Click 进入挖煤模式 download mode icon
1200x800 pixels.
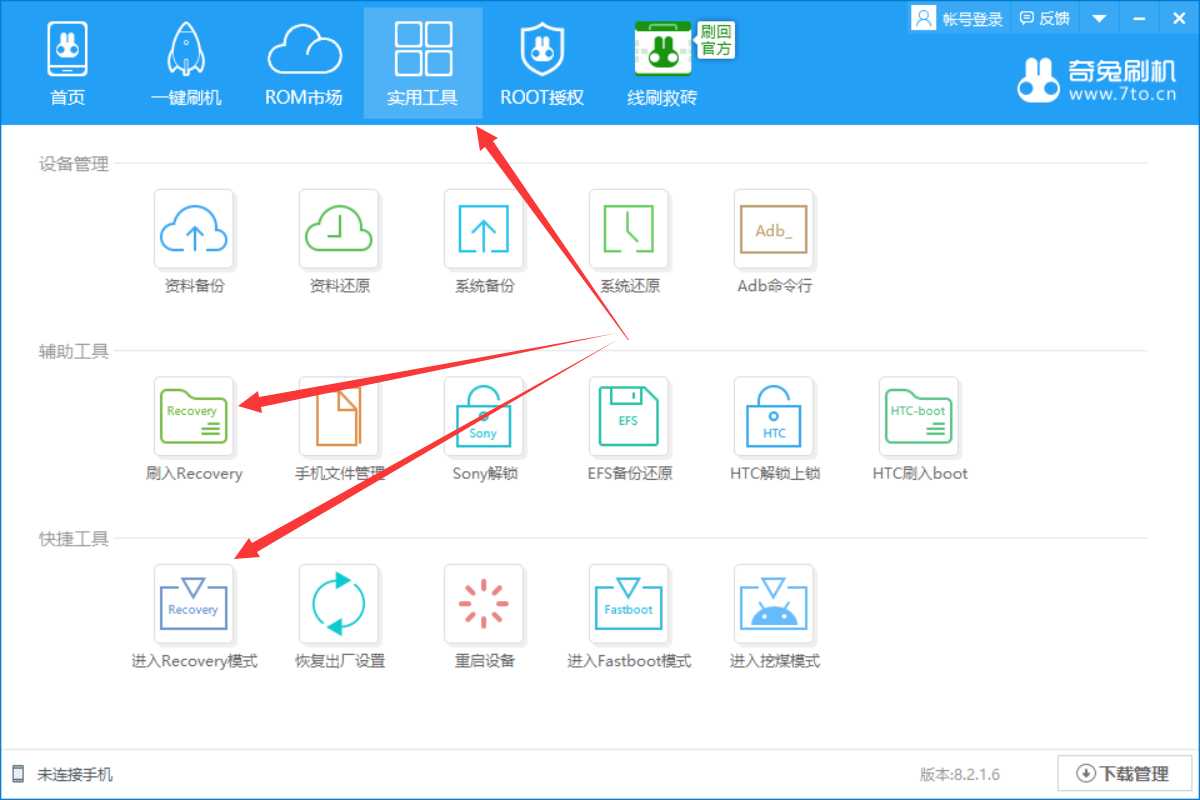[774, 604]
